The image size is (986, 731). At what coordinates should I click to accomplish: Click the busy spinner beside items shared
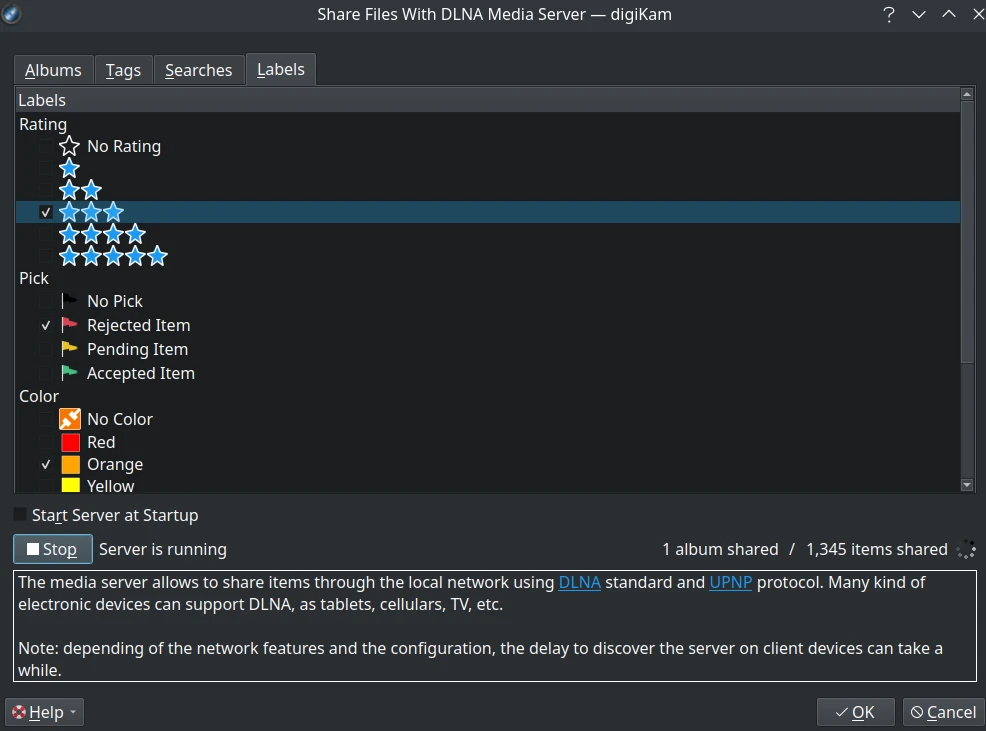click(966, 549)
